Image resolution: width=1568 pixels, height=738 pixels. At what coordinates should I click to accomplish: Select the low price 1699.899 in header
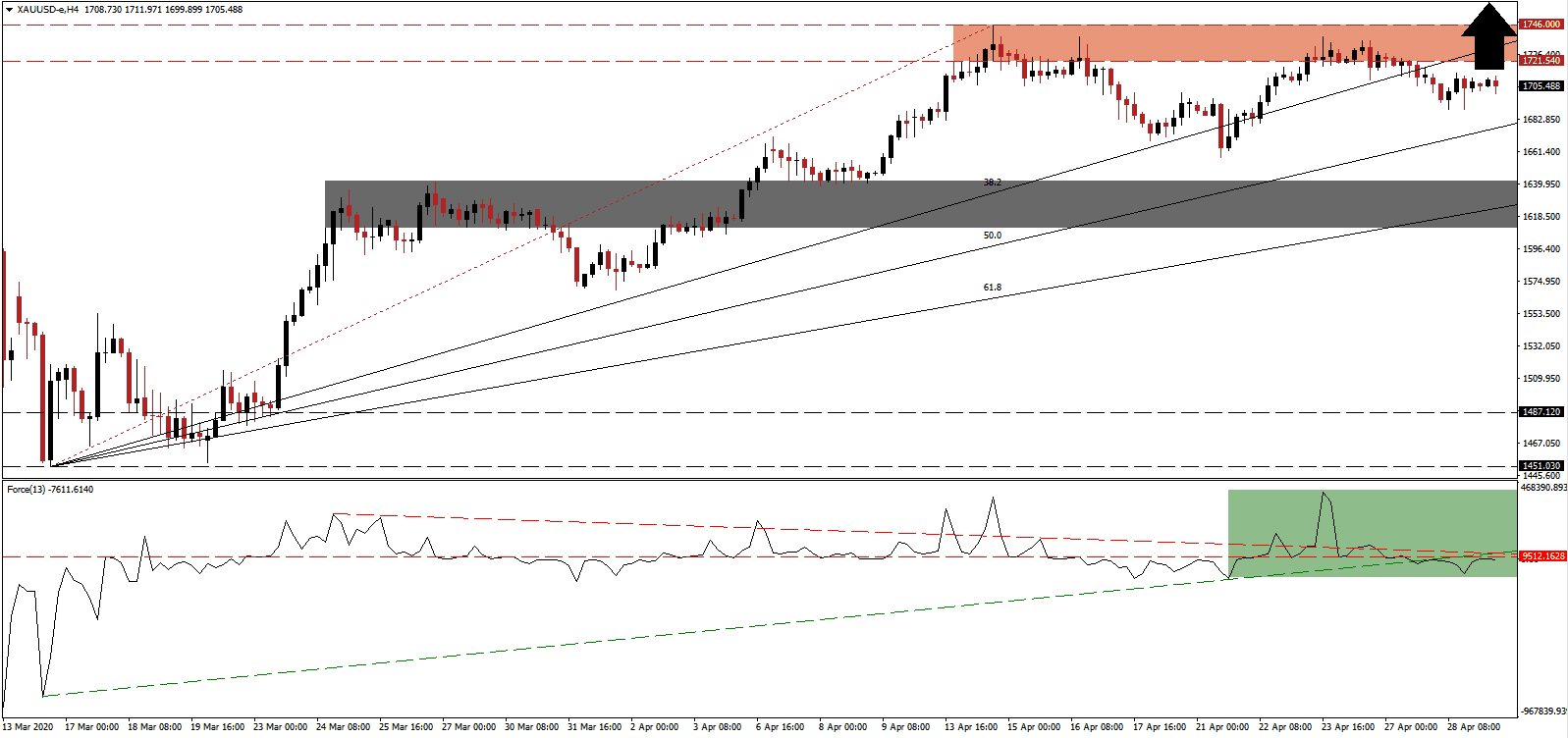[x=184, y=10]
